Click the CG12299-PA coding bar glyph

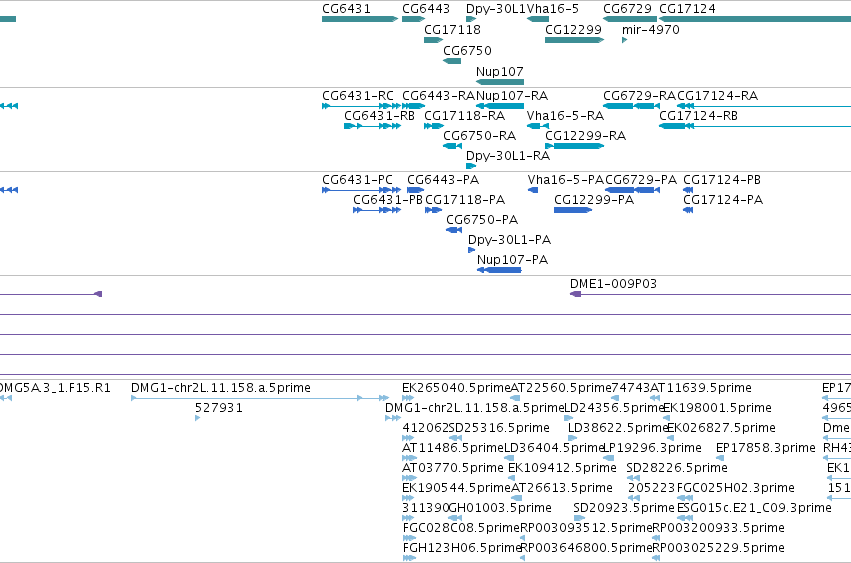pos(573,210)
